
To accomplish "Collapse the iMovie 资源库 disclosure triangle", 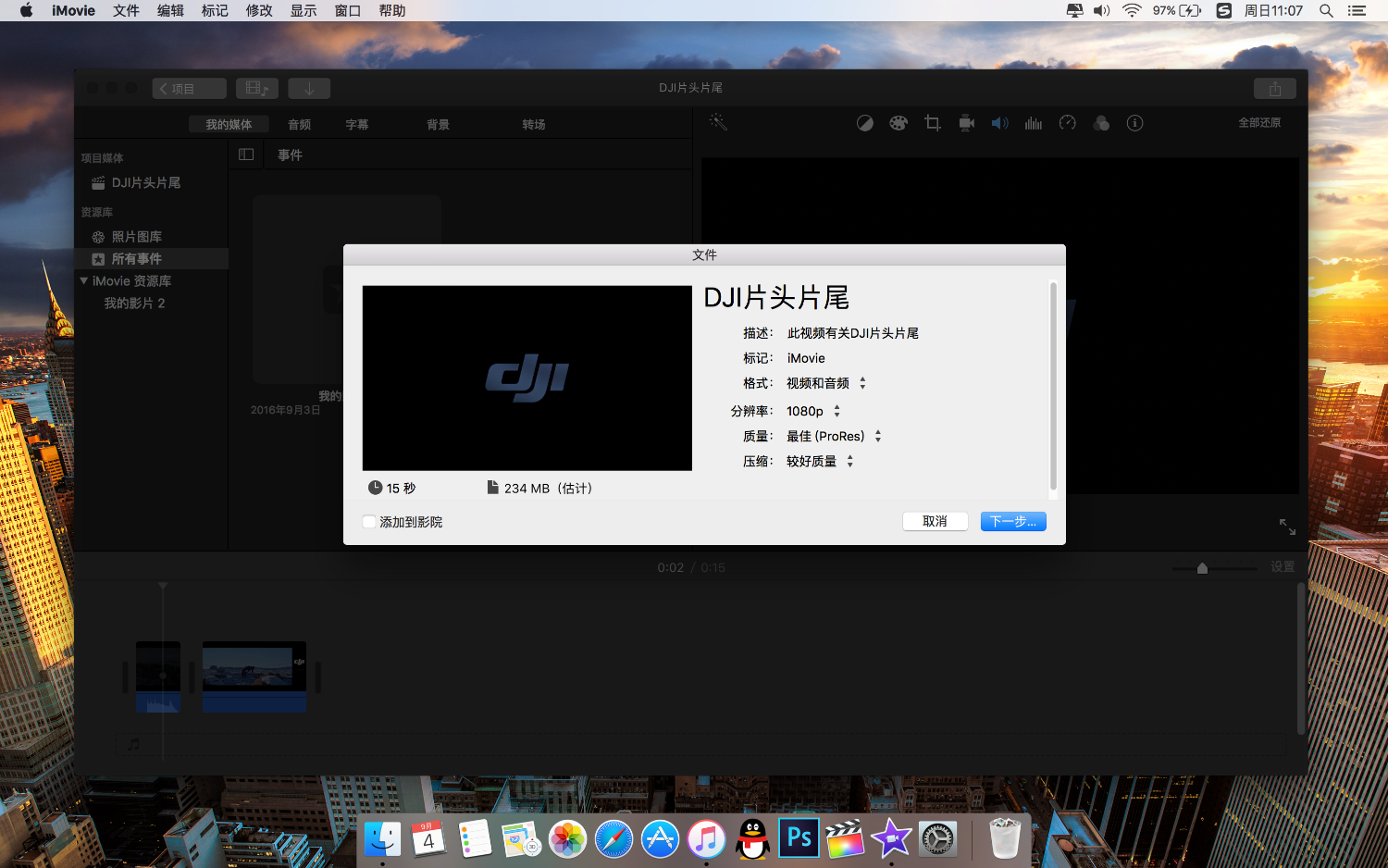I will tap(84, 280).
